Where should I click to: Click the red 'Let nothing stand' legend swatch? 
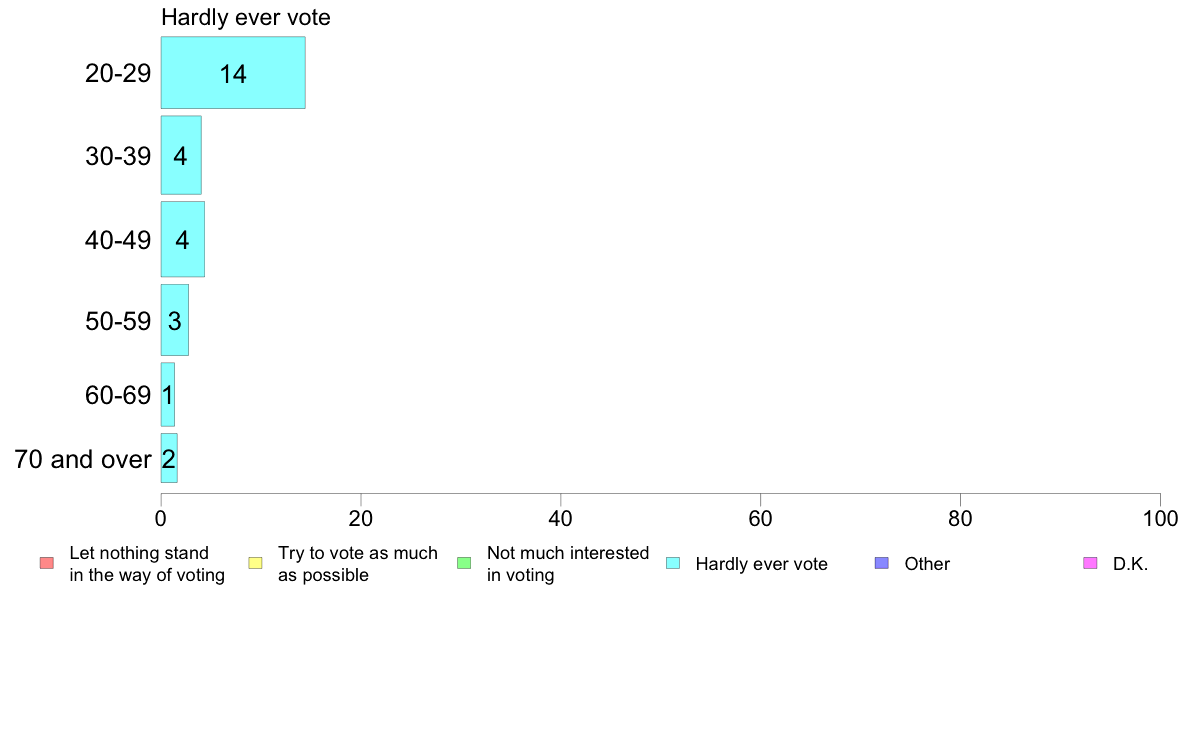click(x=47, y=563)
